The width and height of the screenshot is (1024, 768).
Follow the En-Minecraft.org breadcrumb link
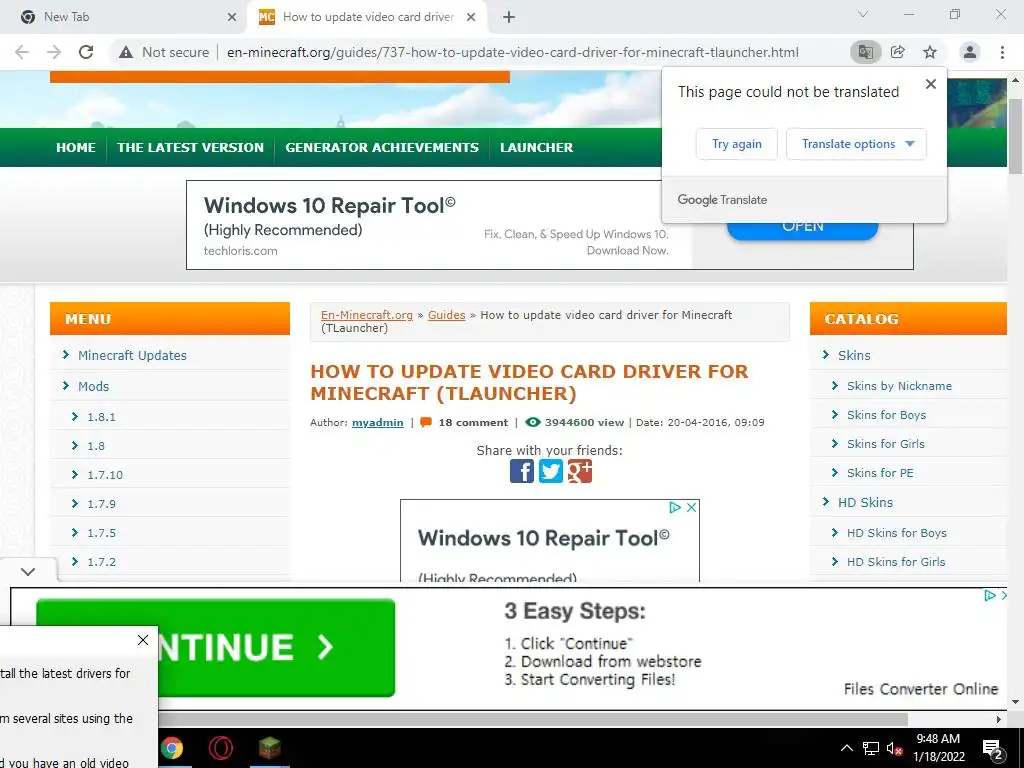pyautogui.click(x=367, y=315)
